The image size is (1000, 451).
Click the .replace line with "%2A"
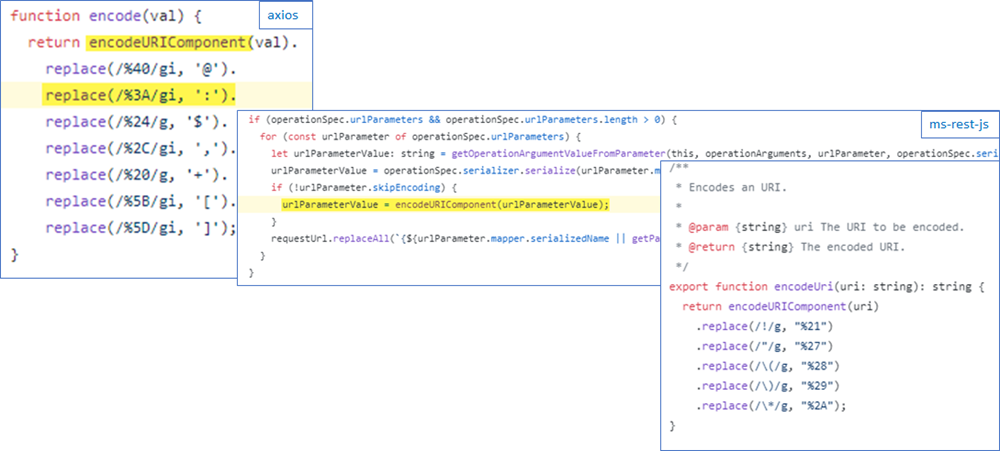click(770, 406)
